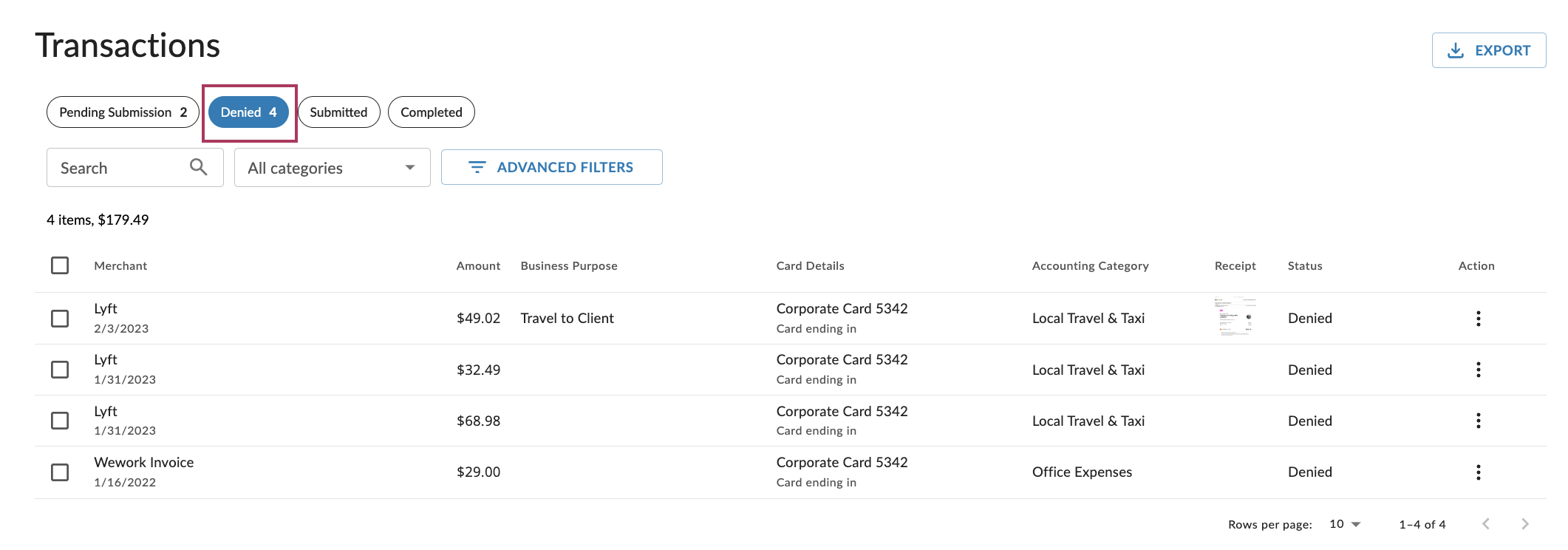The height and width of the screenshot is (550, 1568).
Task: Click Denied status in Wework Invoice row
Action: point(1309,472)
